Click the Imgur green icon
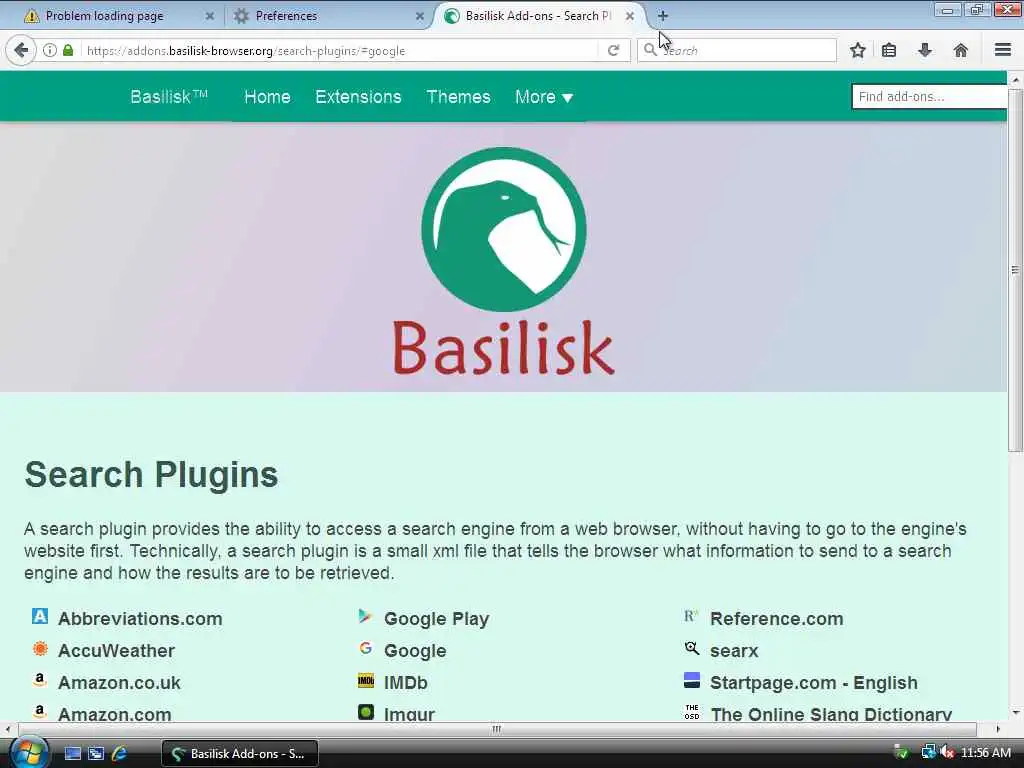The image size is (1024, 768). pos(366,712)
